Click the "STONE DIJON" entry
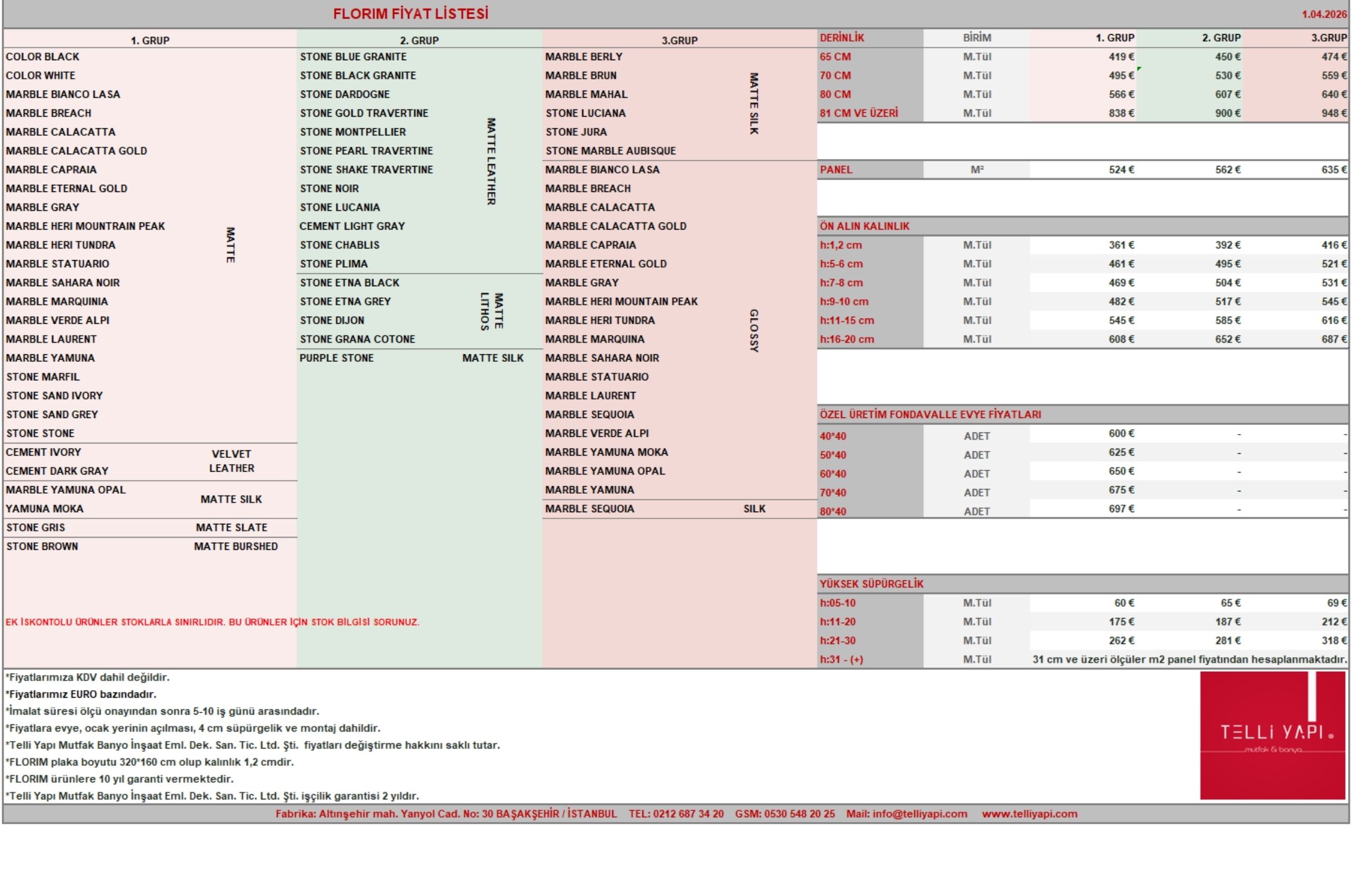This screenshot has height=896, width=1352. point(332,320)
